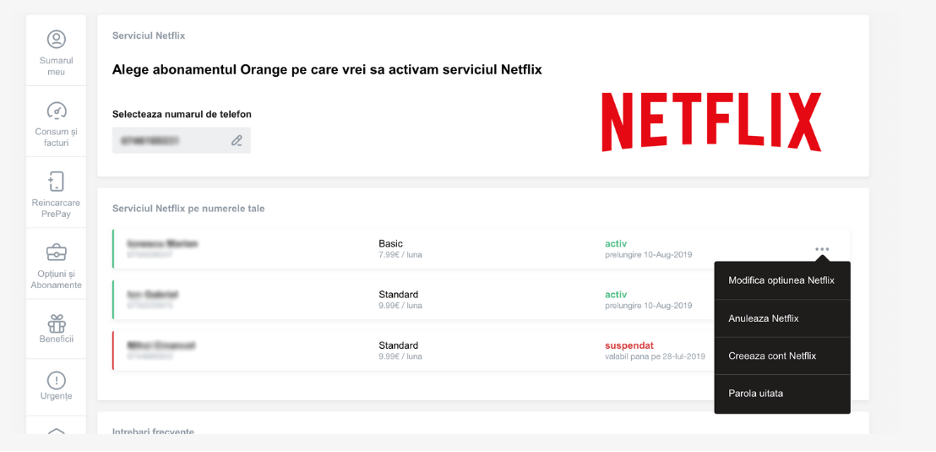Viewport: 936px width, 452px height.
Task: Choose Modifica optiunea Netflix from menu
Action: 781,281
